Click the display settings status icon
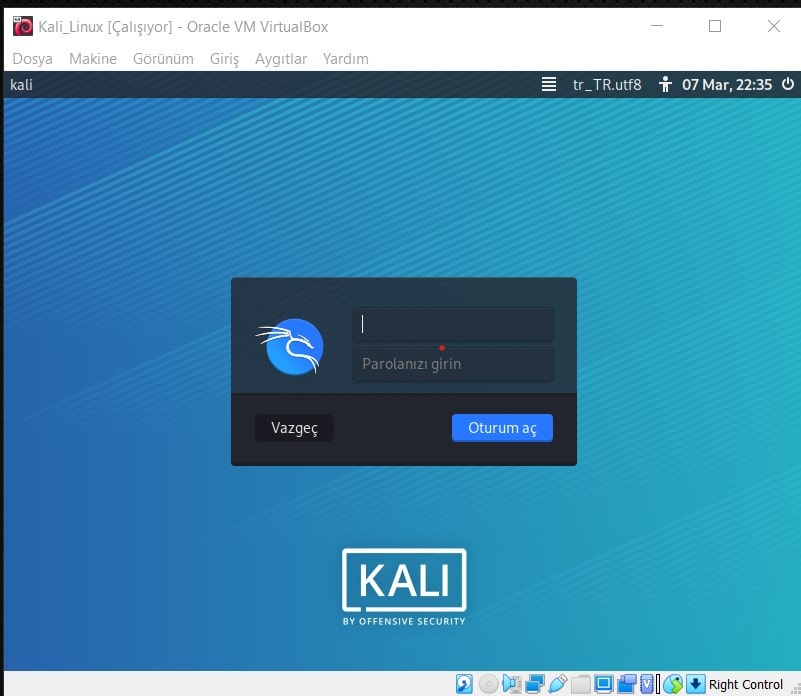Image resolution: width=801 pixels, height=696 pixels. click(x=606, y=683)
